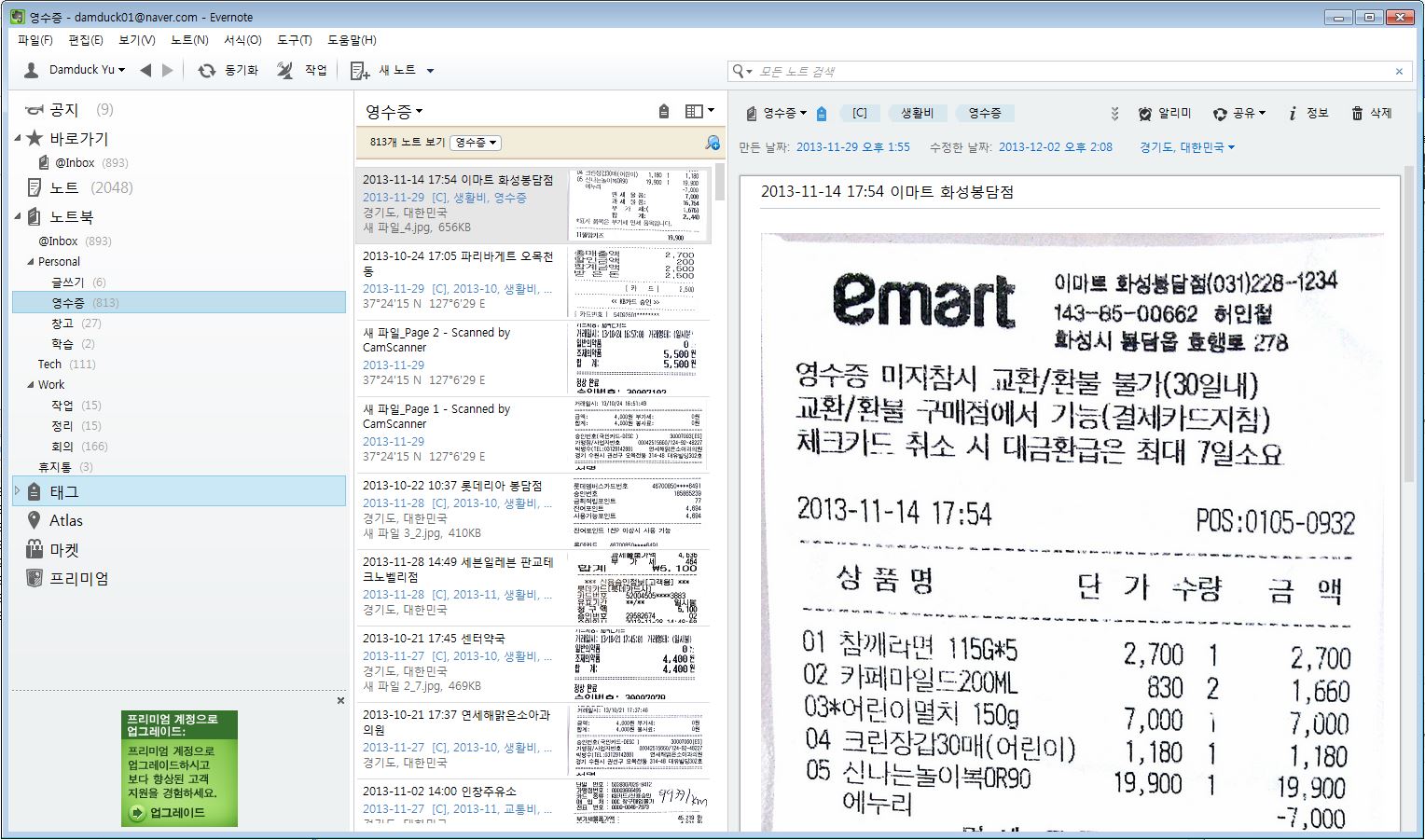
Task: Collapse the Work notebook stack
Action: tap(30, 385)
